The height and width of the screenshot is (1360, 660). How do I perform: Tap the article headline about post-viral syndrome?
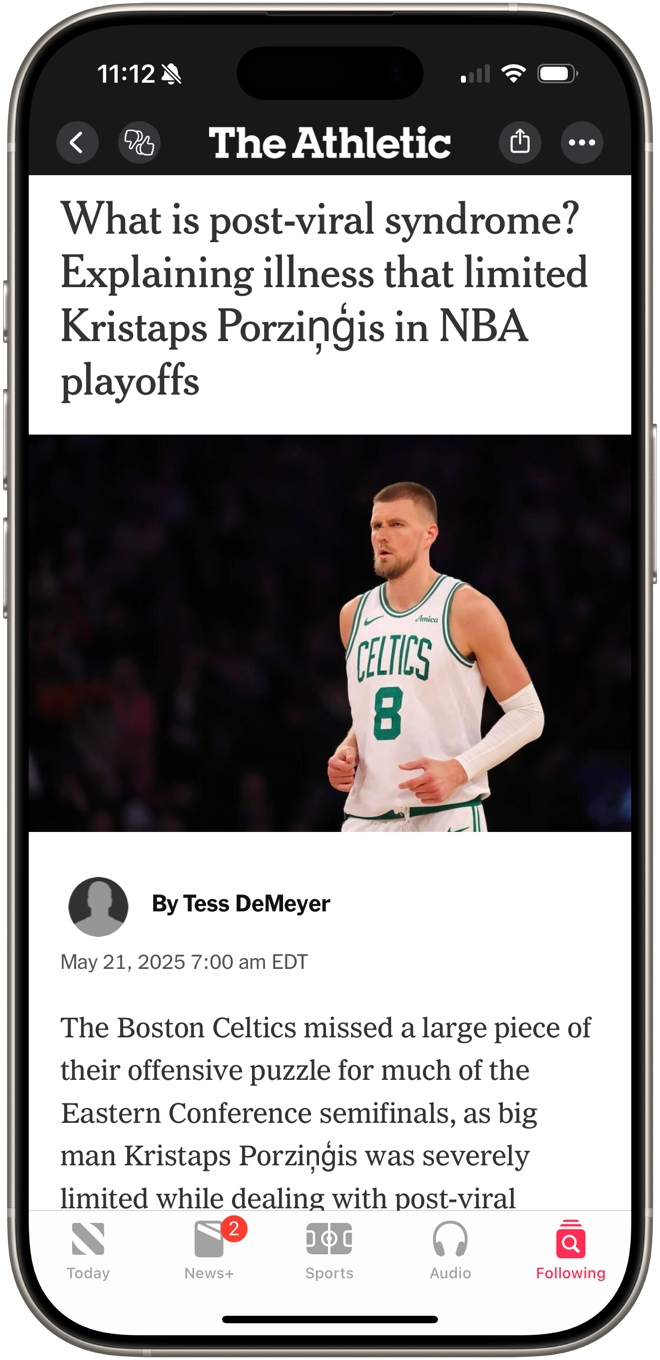click(x=324, y=299)
